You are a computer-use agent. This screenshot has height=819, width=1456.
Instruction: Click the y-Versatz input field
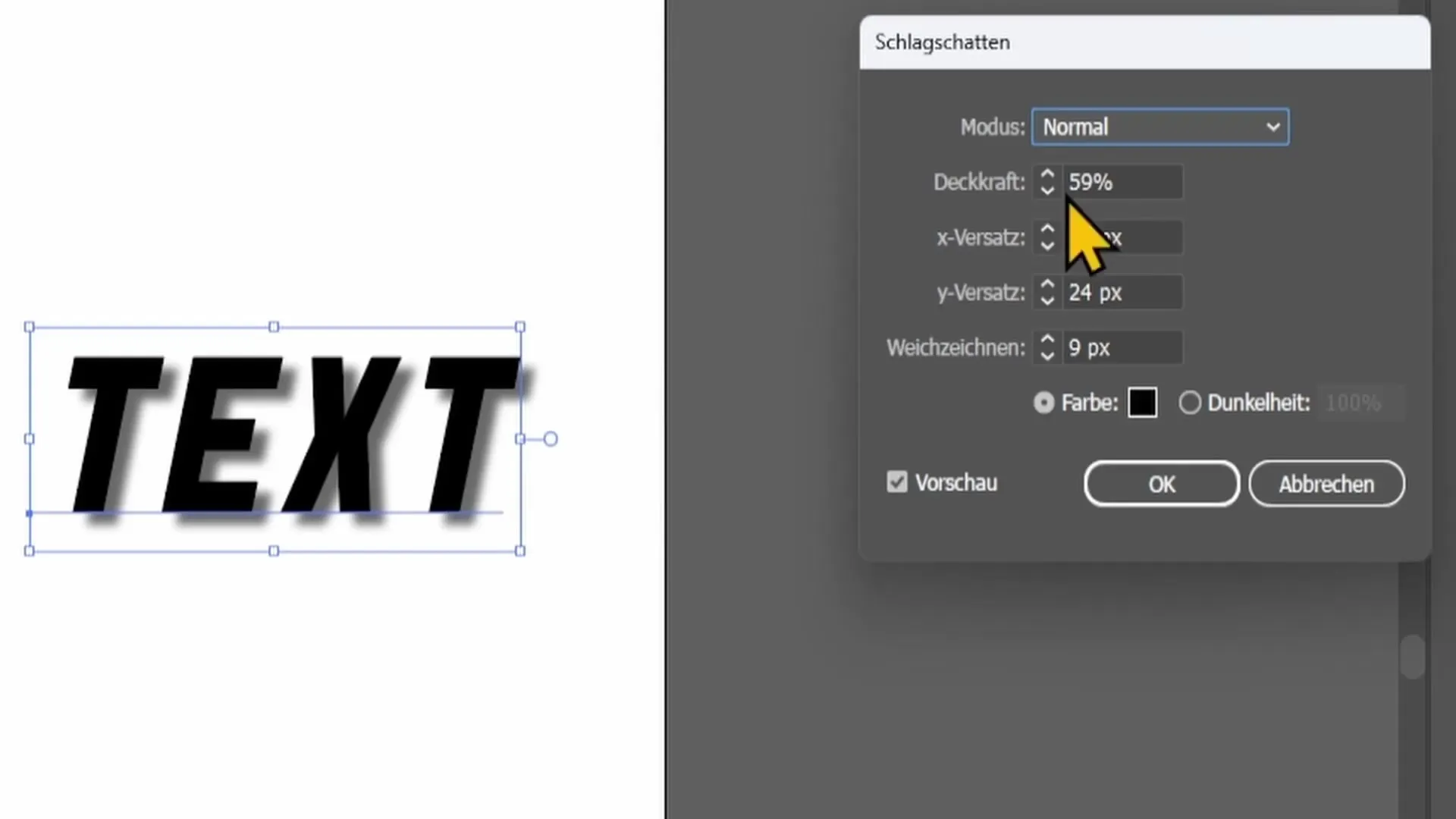click(1120, 292)
